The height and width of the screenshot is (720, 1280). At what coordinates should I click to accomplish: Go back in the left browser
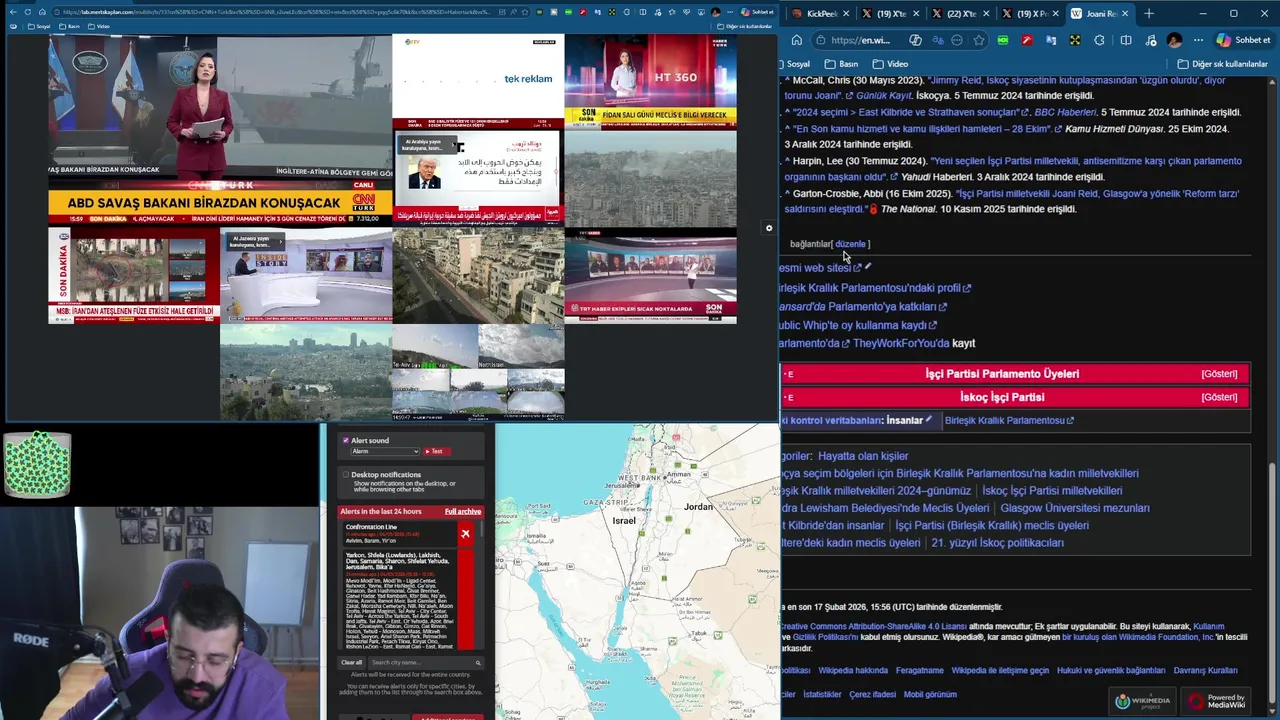(x=11, y=12)
